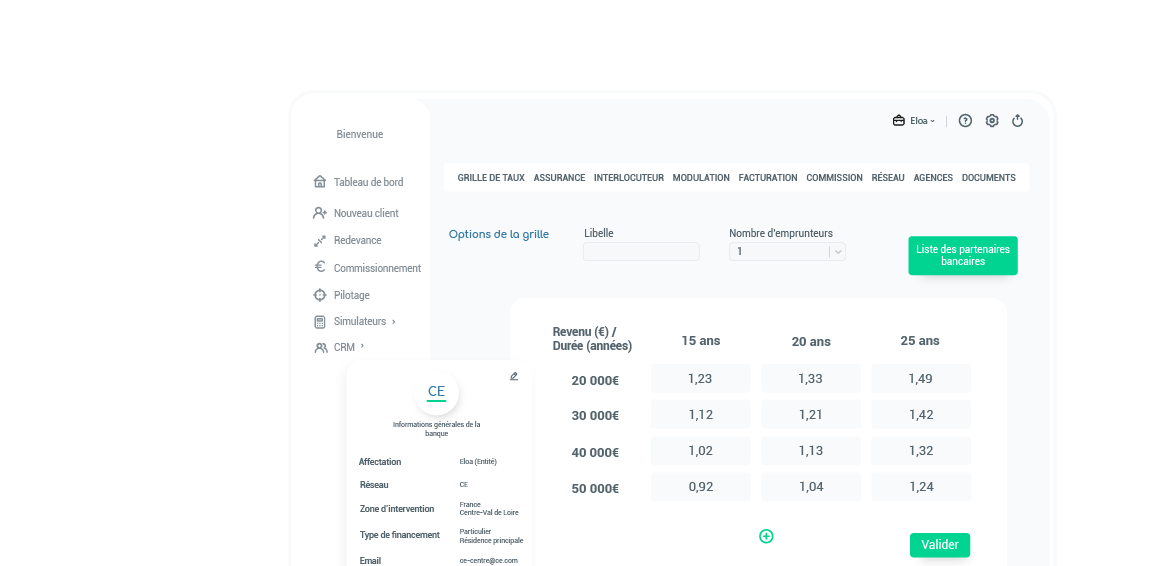Edit rate 1,42 for 30 000€ row

click(921, 415)
